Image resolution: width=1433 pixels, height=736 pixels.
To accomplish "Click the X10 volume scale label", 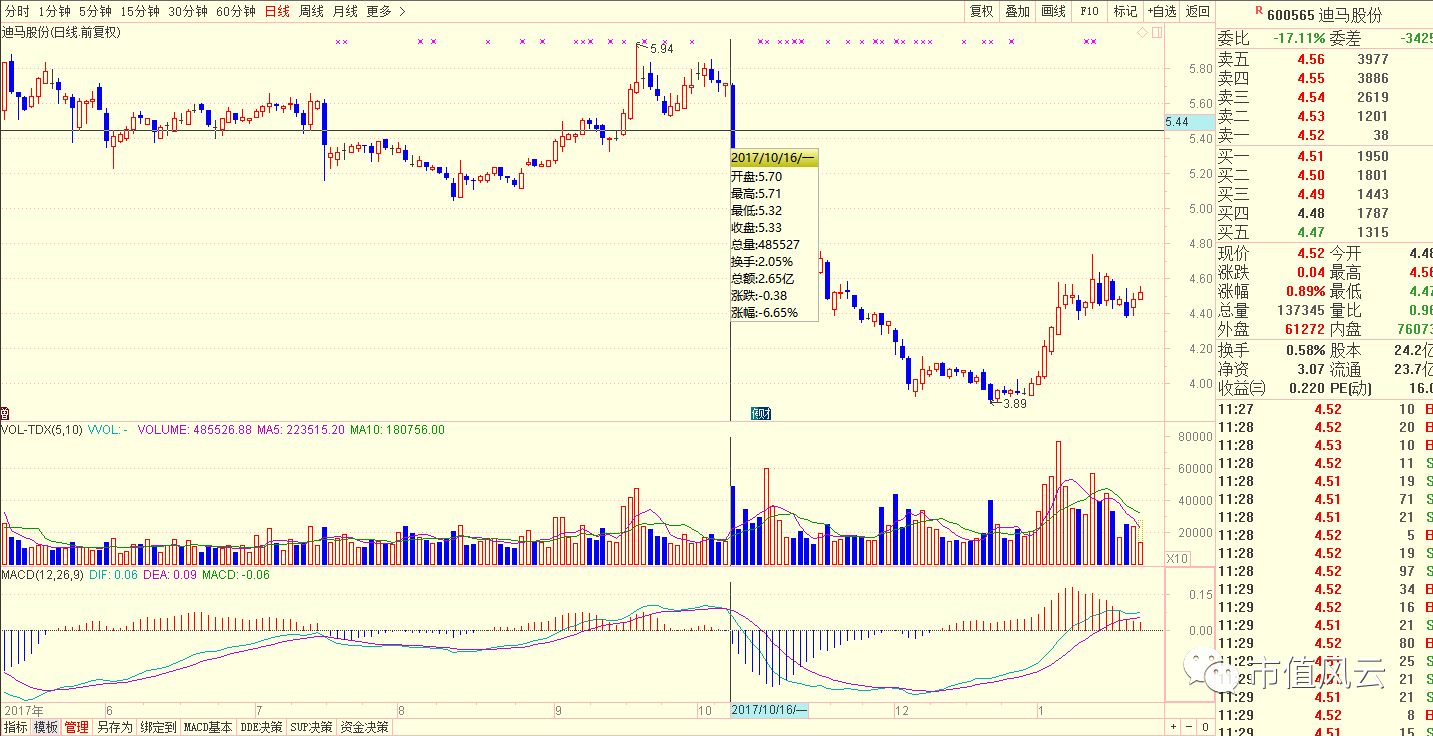I will [x=1178, y=558].
